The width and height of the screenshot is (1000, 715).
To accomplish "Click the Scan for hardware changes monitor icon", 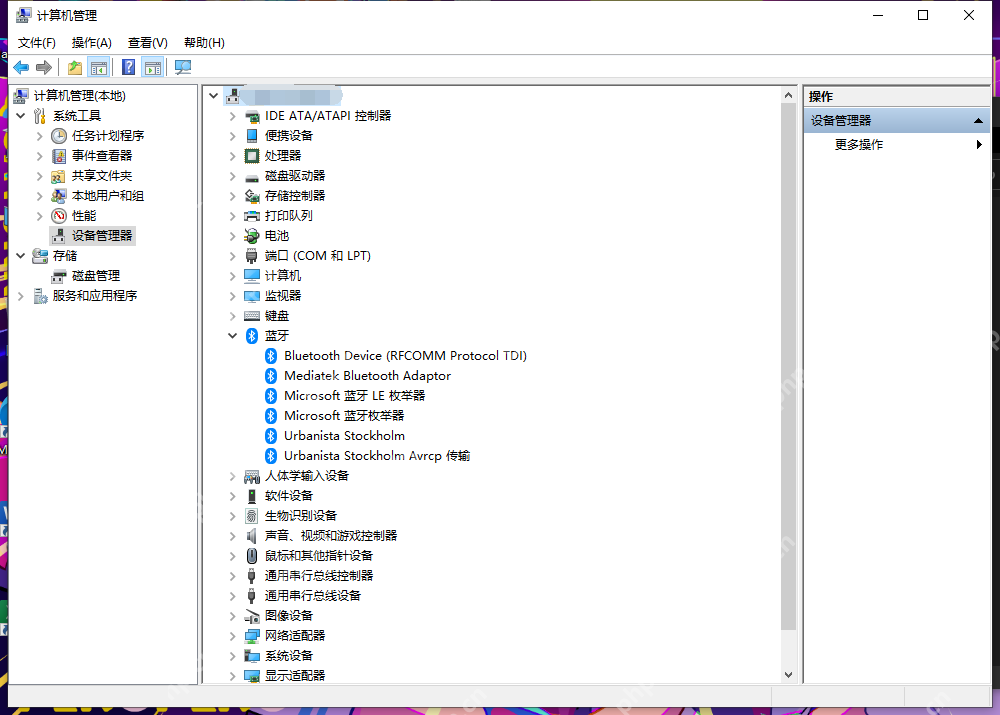I will [x=183, y=67].
